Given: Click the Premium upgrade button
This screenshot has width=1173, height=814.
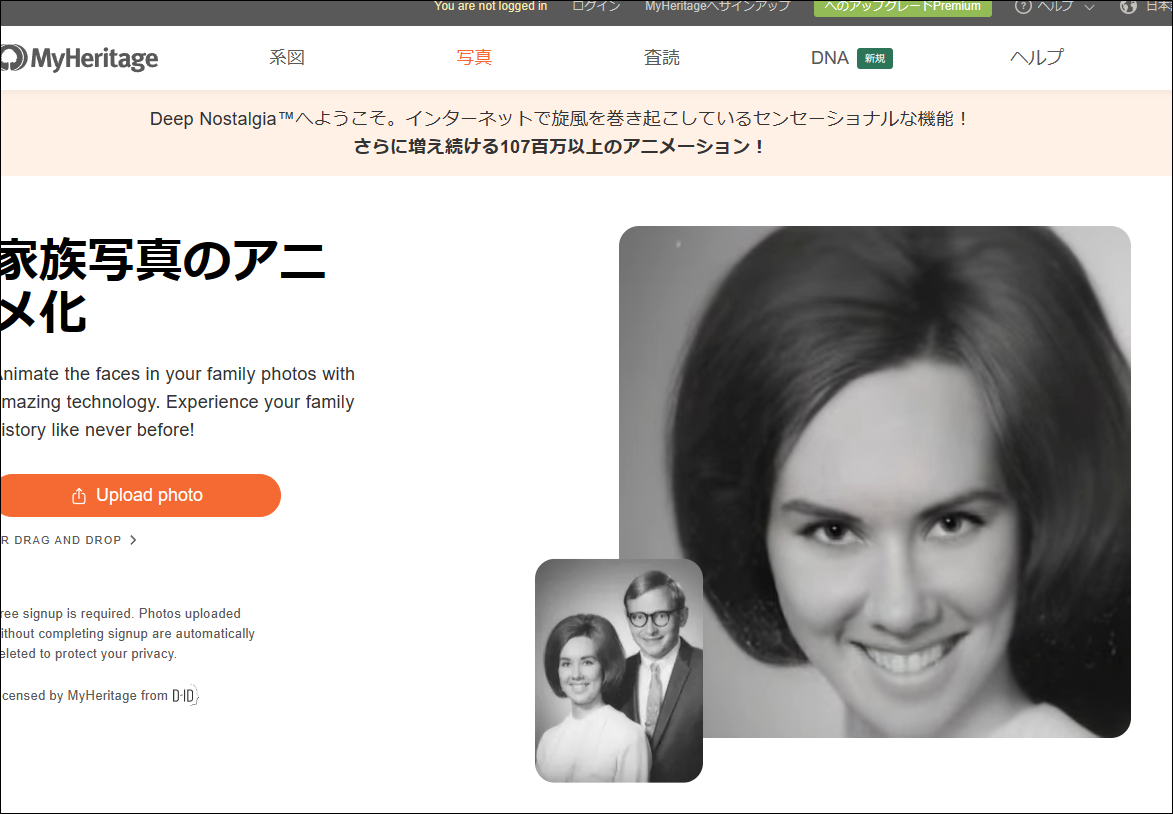Looking at the screenshot, I should tap(902, 7).
